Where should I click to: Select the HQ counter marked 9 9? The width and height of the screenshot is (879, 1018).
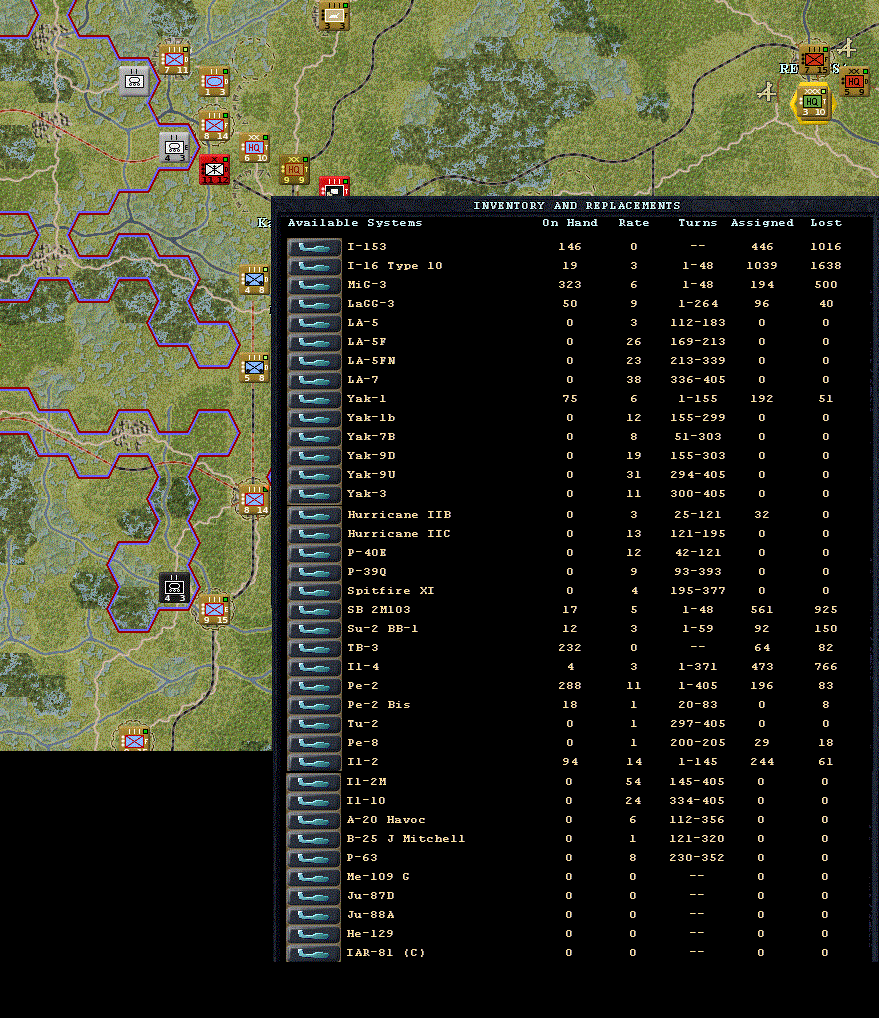click(294, 170)
